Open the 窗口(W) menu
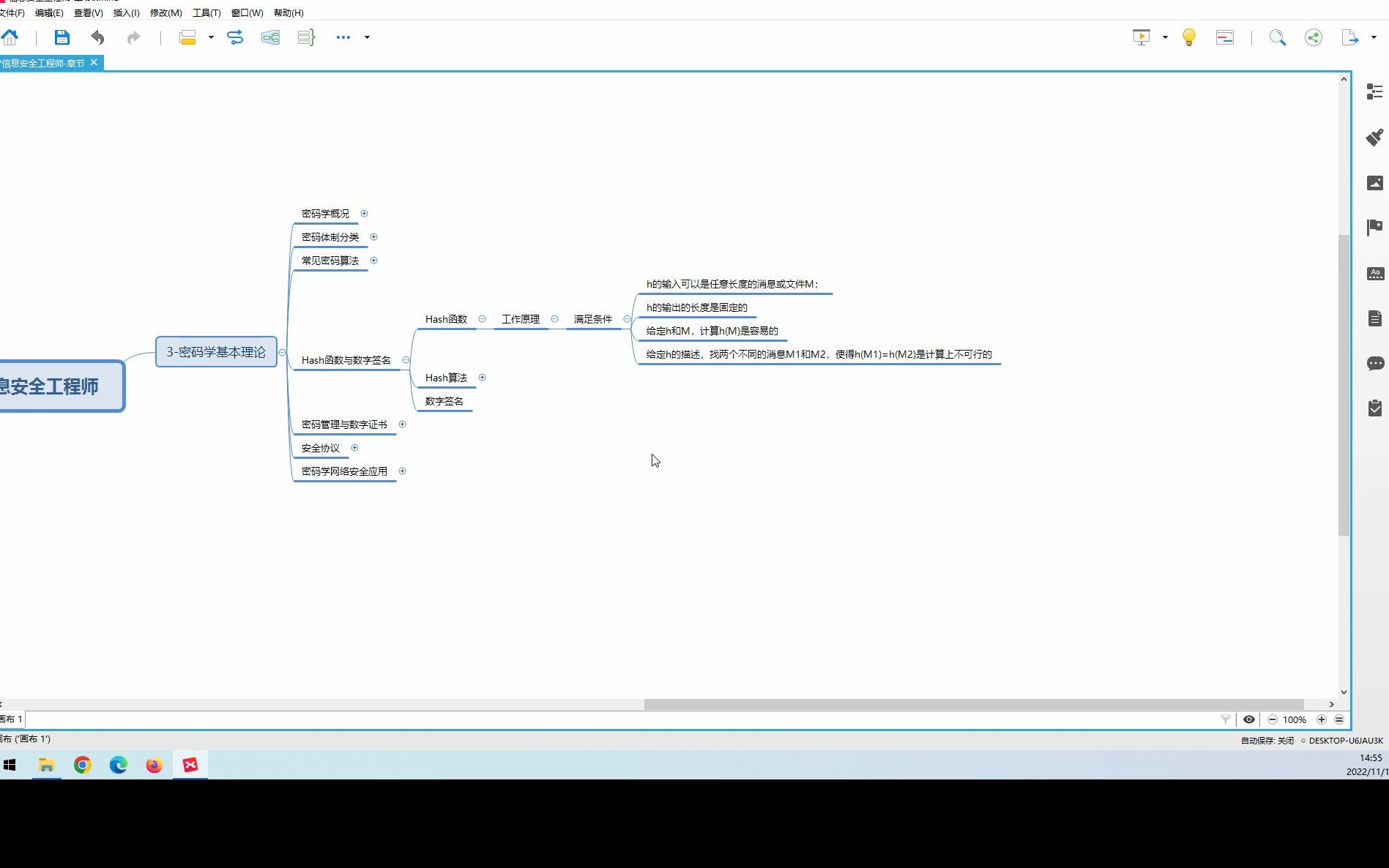 [x=247, y=13]
